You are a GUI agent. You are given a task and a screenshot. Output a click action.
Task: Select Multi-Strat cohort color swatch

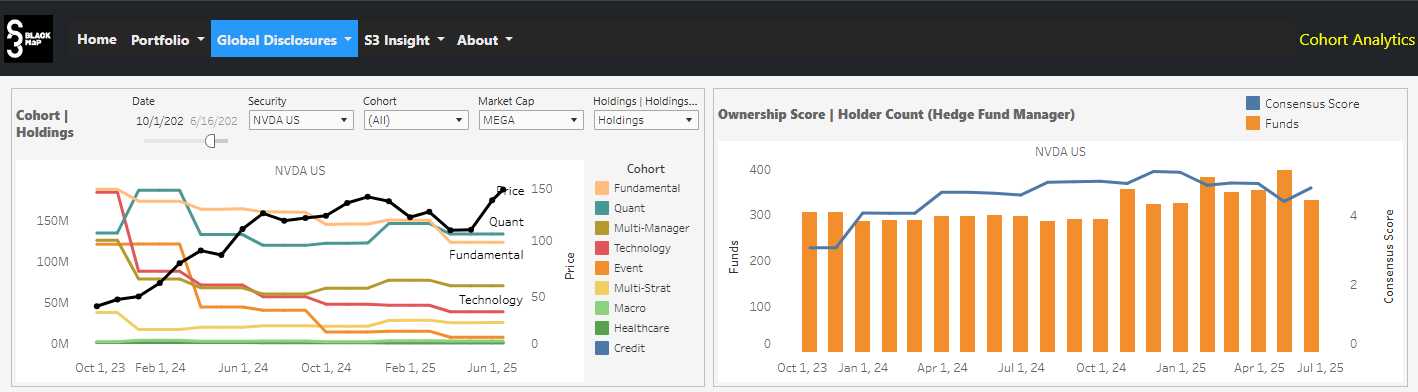tap(602, 288)
